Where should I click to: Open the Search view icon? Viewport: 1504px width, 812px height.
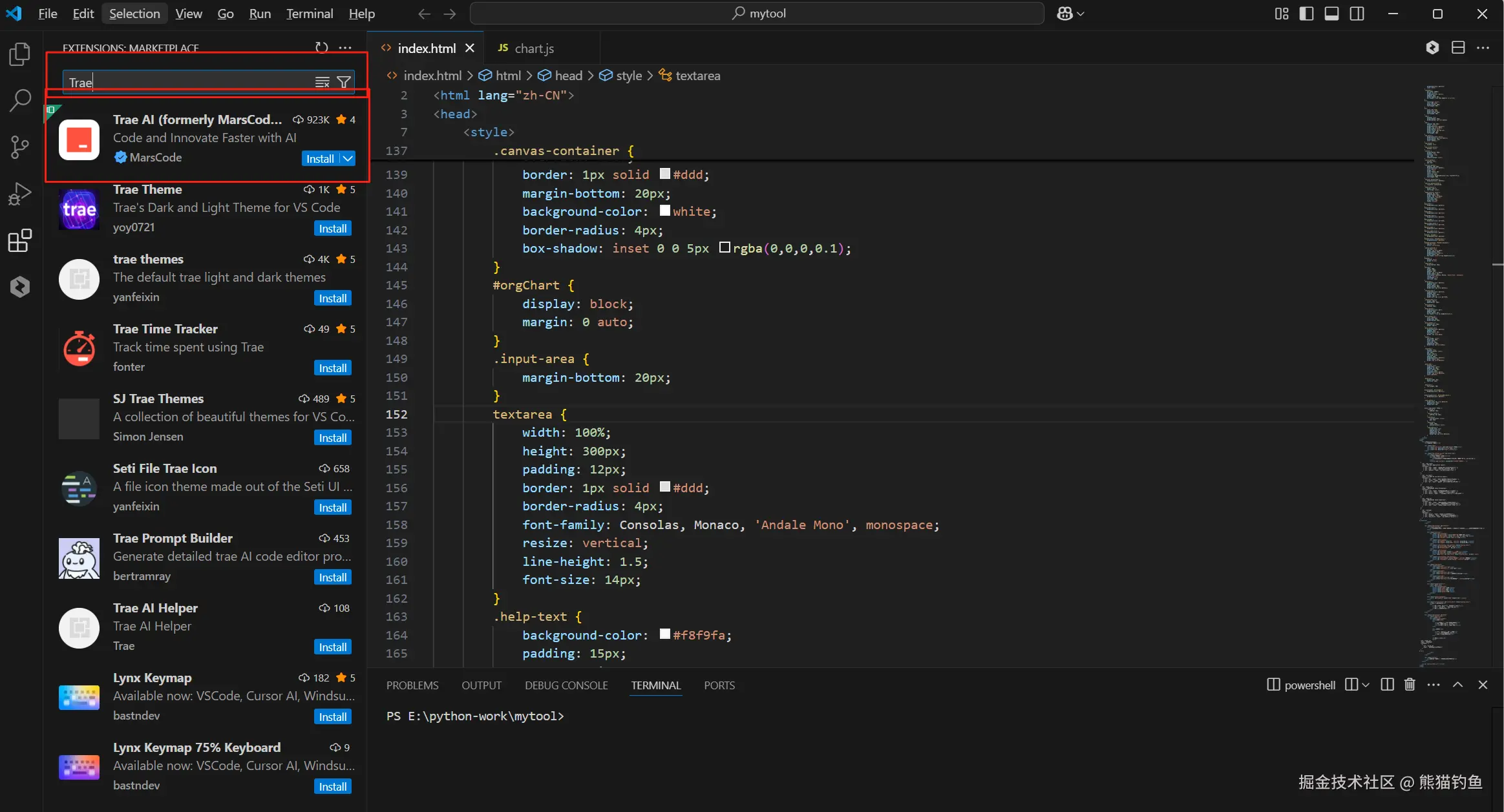pyautogui.click(x=19, y=100)
